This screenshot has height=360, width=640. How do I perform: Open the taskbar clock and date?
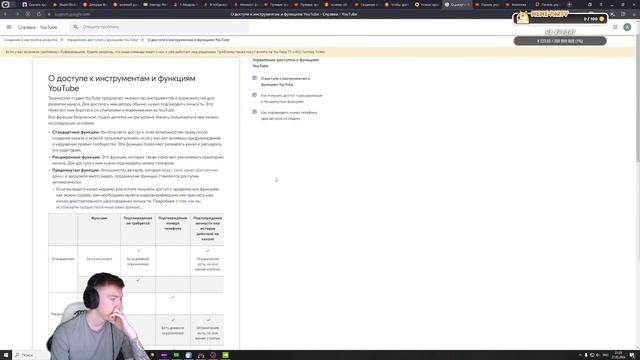coord(618,355)
